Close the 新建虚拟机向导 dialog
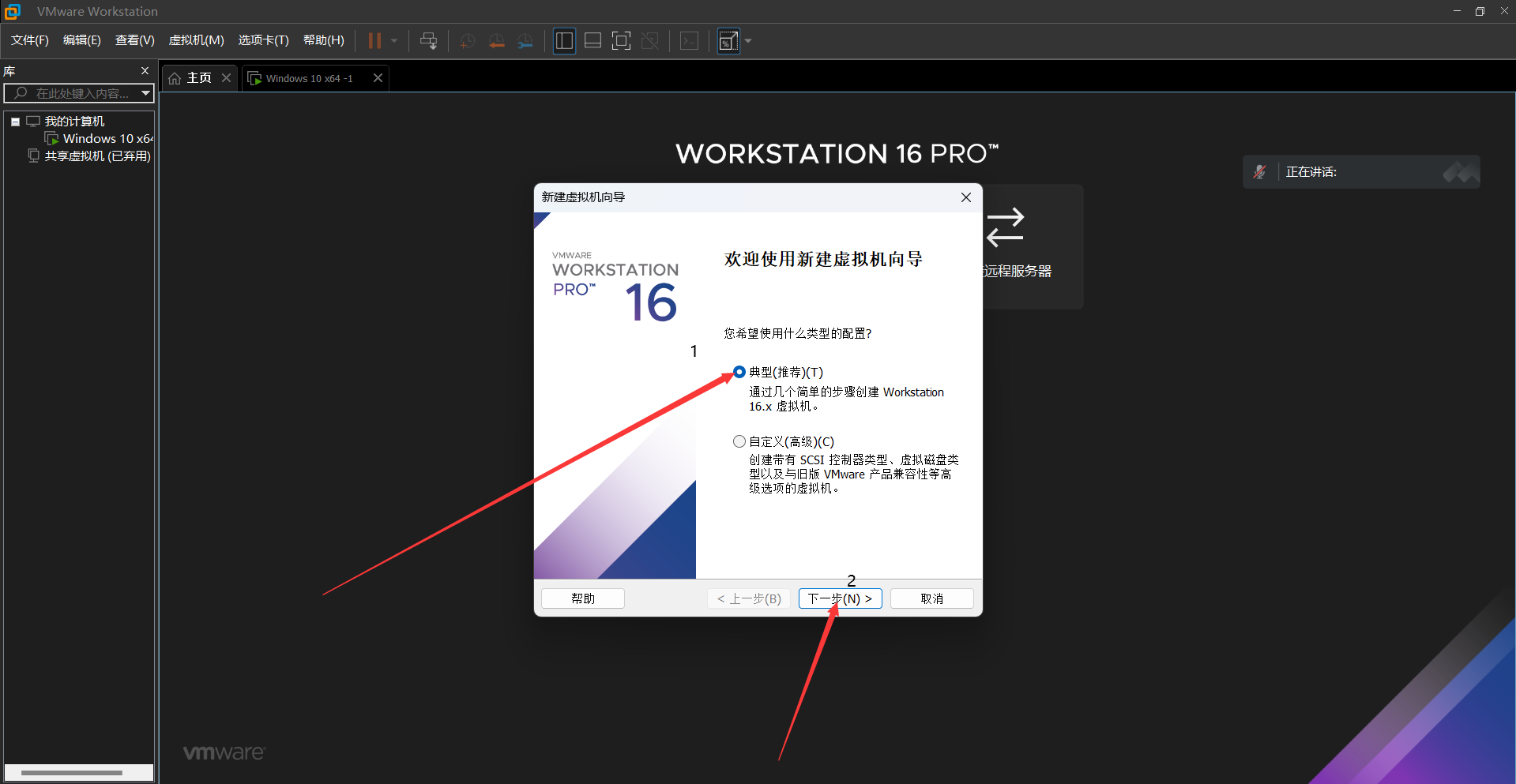The height and width of the screenshot is (784, 1516). tap(965, 197)
